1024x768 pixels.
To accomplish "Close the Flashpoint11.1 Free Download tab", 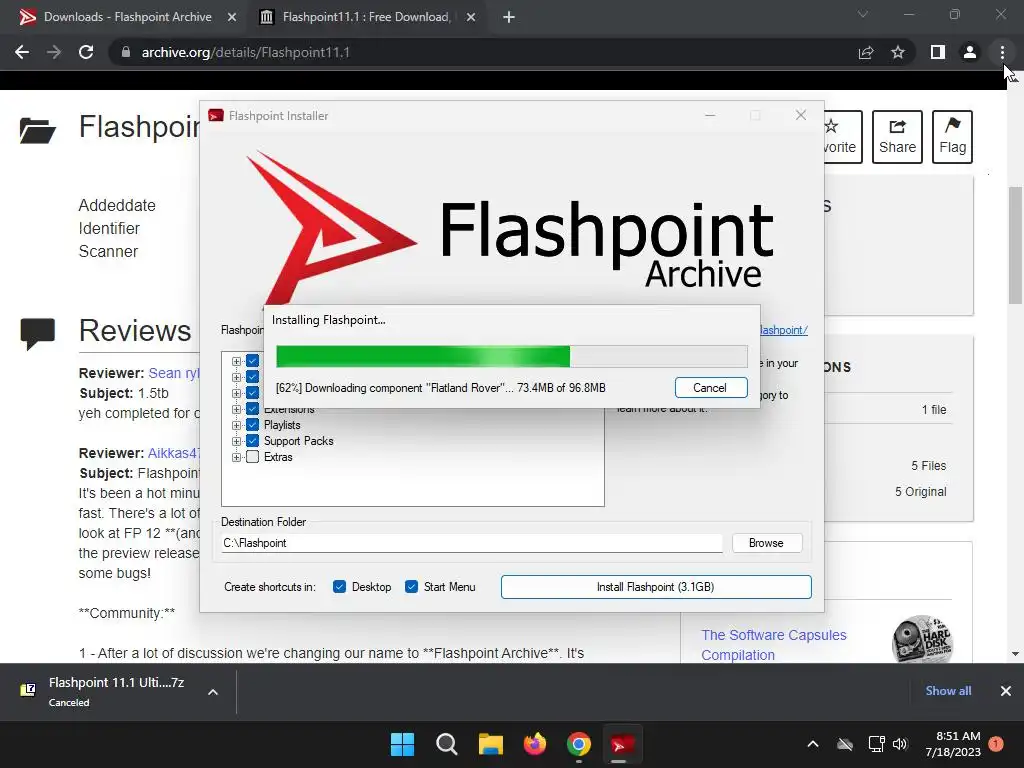I will point(471,17).
